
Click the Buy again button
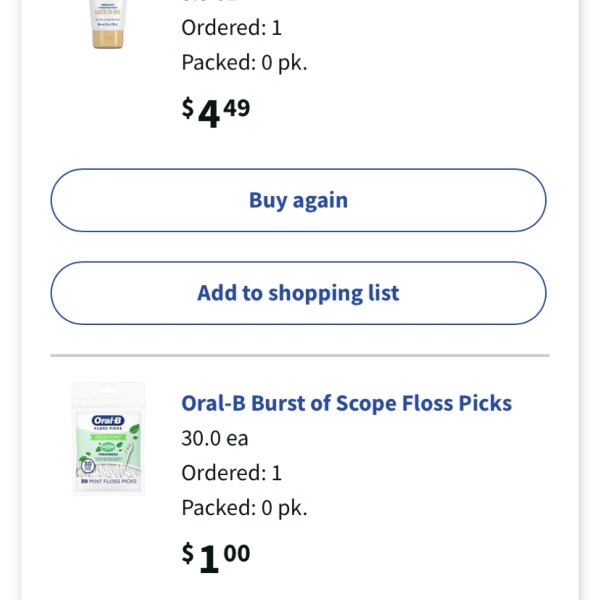click(x=298, y=200)
